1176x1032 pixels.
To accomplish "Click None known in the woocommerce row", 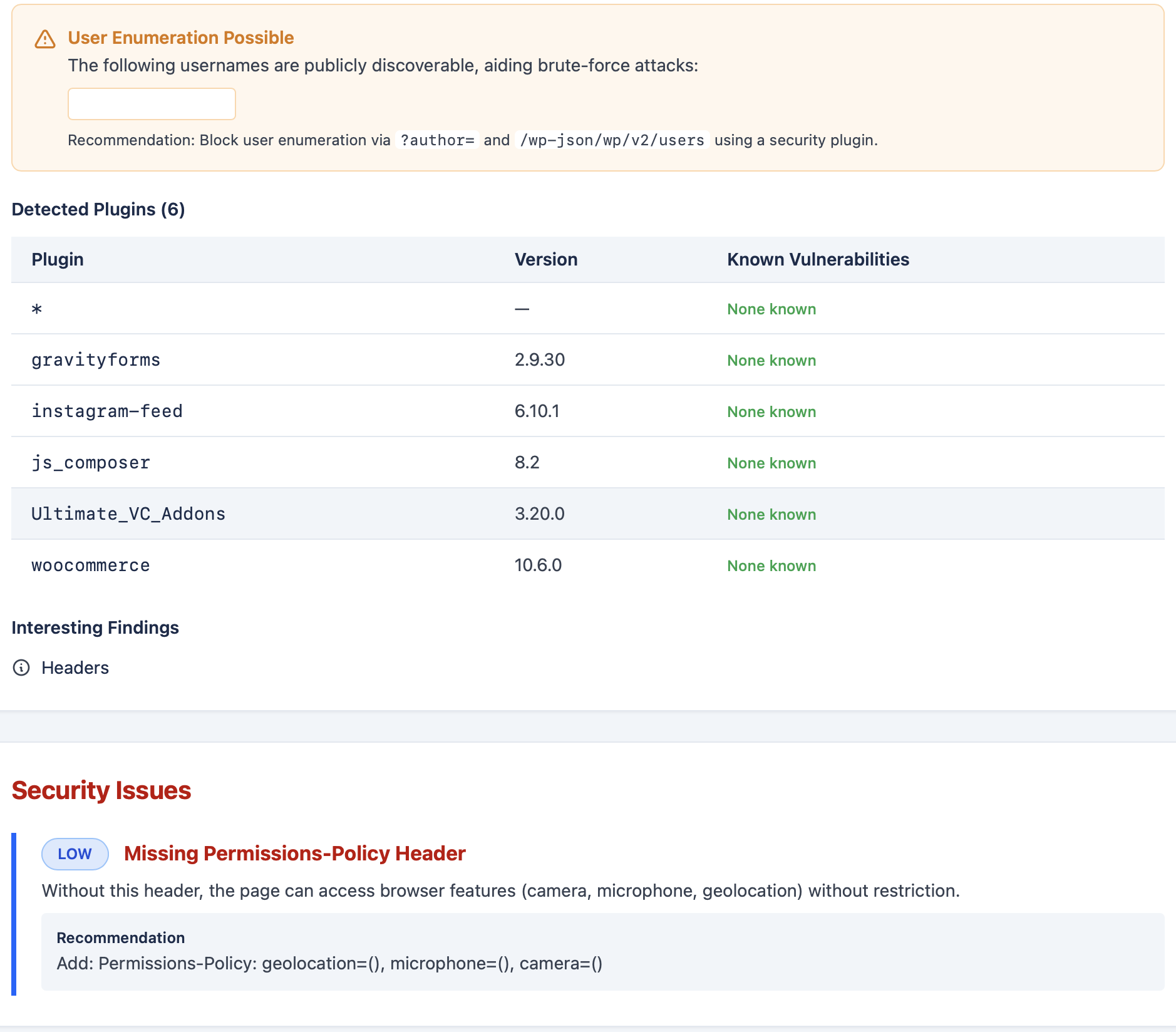I will point(771,566).
